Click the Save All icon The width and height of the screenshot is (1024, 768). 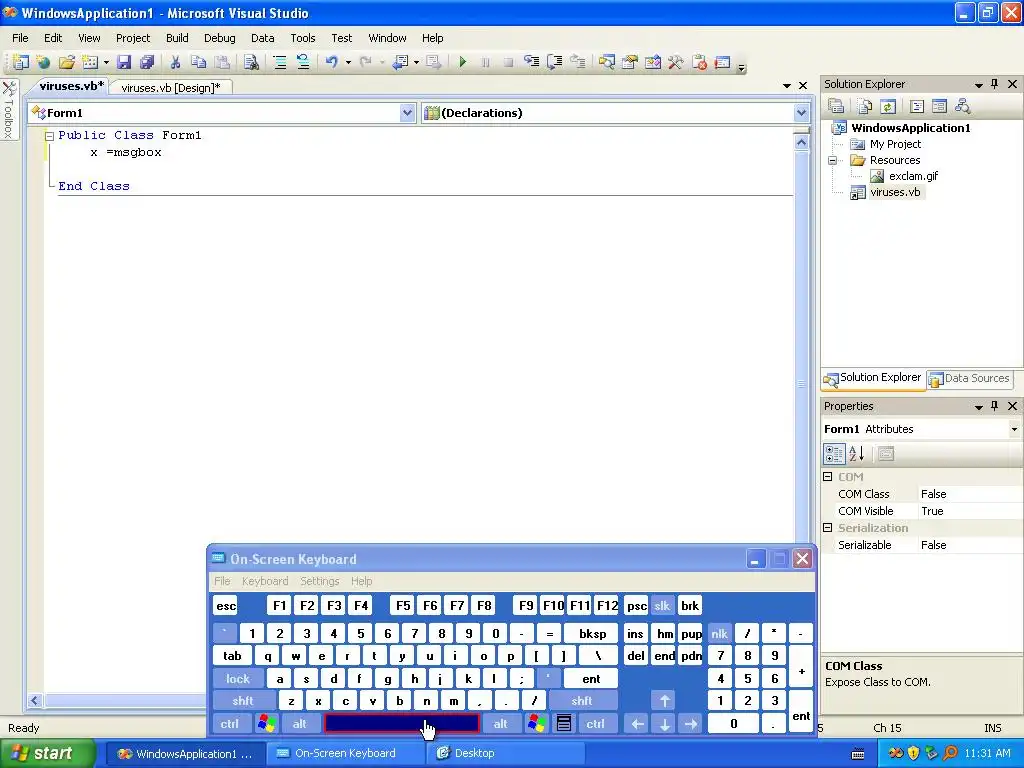pos(147,62)
